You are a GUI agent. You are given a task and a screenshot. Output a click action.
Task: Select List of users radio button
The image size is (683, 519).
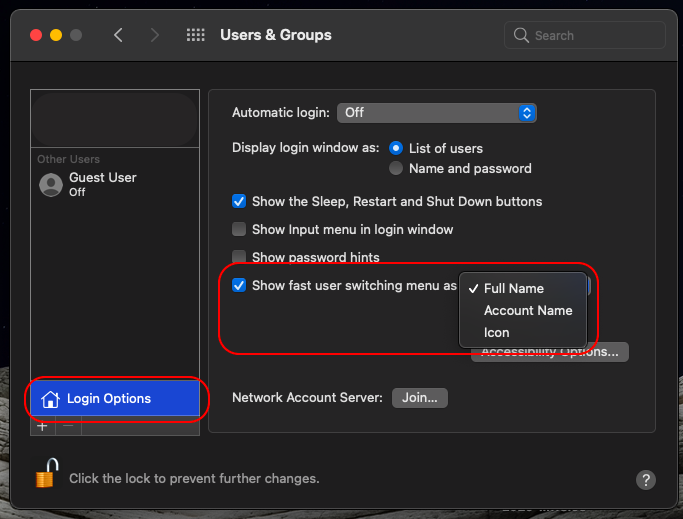(396, 148)
